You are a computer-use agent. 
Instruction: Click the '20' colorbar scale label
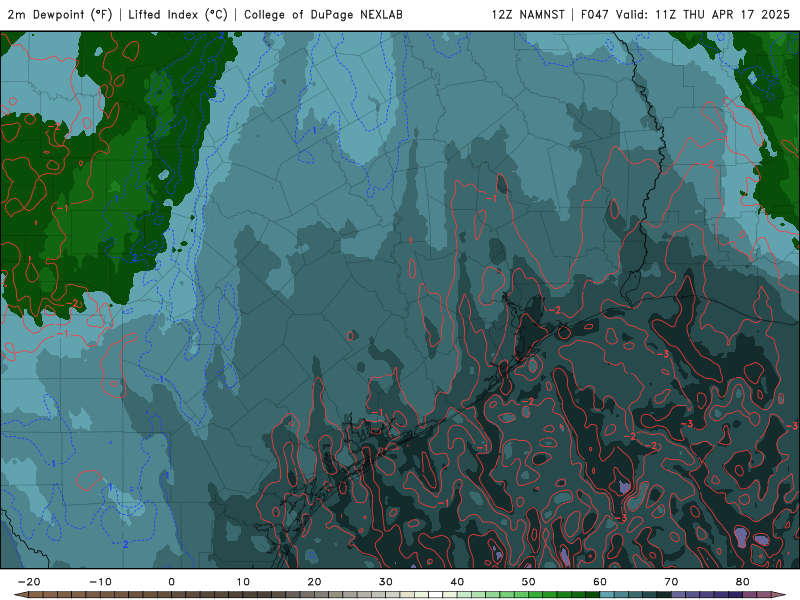click(x=314, y=582)
